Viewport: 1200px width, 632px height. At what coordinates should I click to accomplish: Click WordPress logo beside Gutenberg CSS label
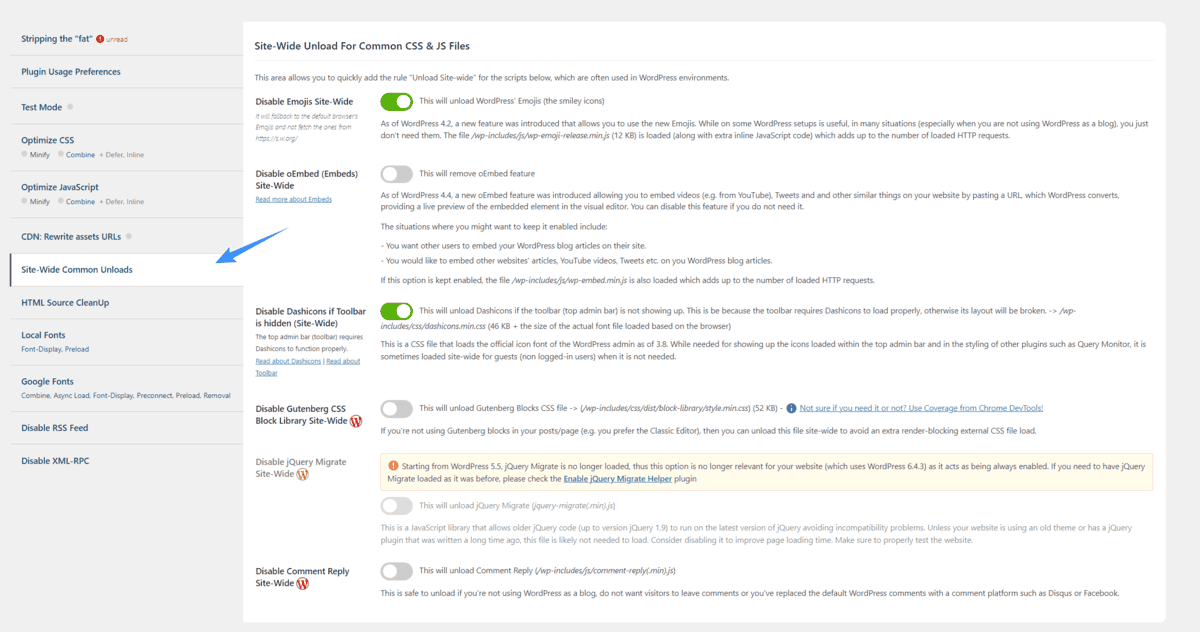coord(356,421)
